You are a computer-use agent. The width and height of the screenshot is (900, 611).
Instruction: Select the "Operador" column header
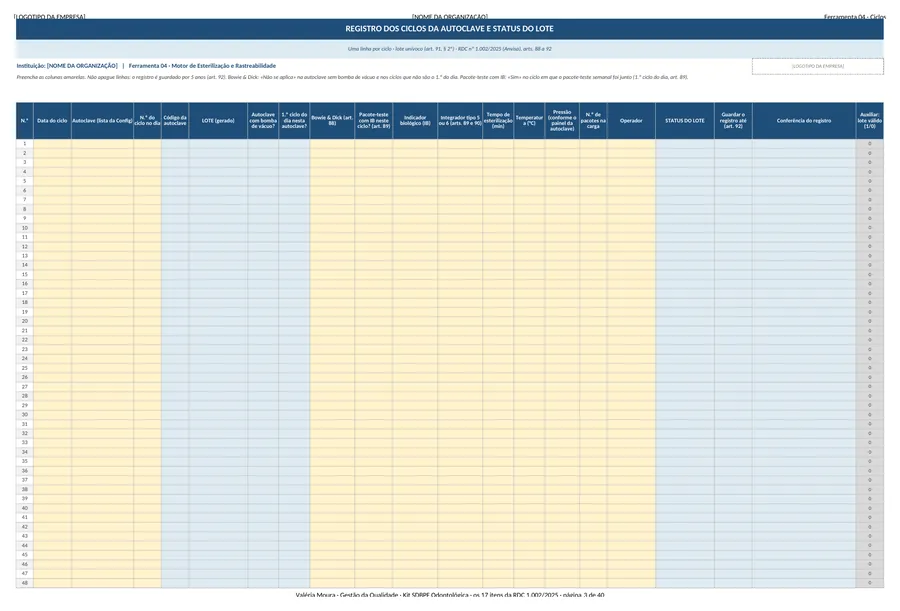coord(631,121)
